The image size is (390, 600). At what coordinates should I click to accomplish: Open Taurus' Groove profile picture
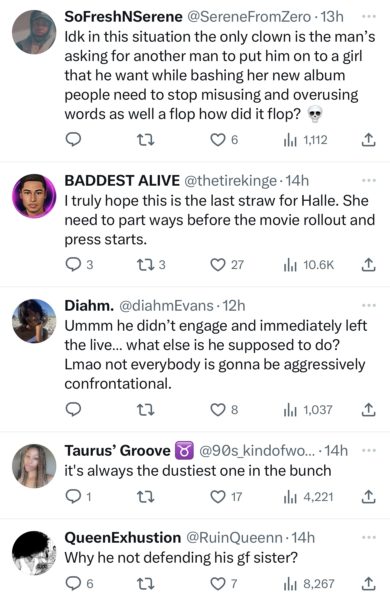pos(34,466)
